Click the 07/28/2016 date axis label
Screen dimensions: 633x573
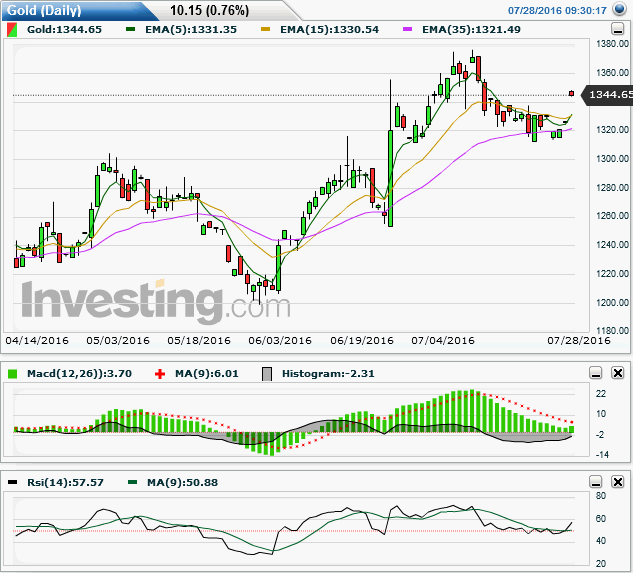[579, 340]
